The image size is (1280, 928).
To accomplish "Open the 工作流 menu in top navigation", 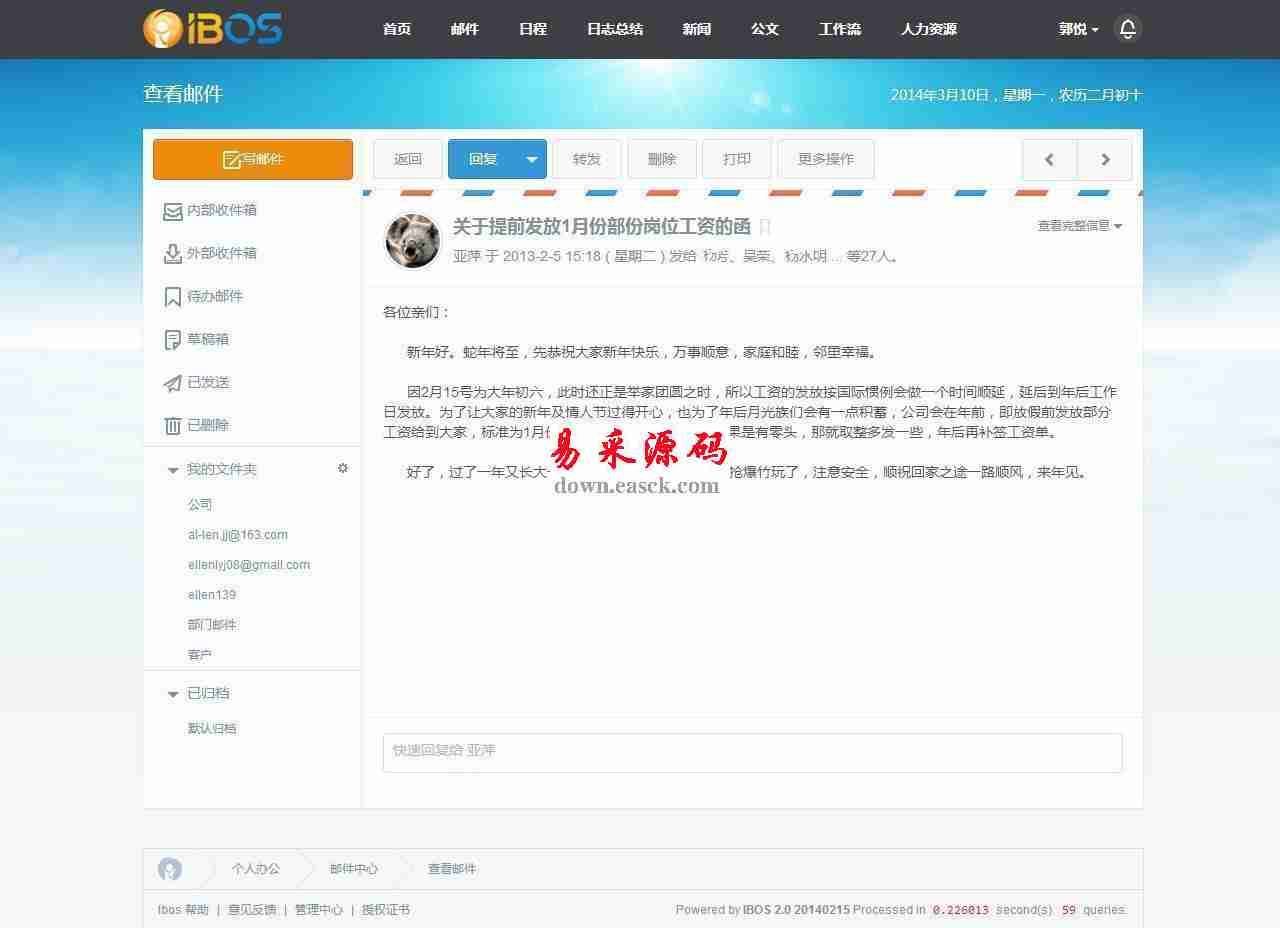I will tap(839, 29).
